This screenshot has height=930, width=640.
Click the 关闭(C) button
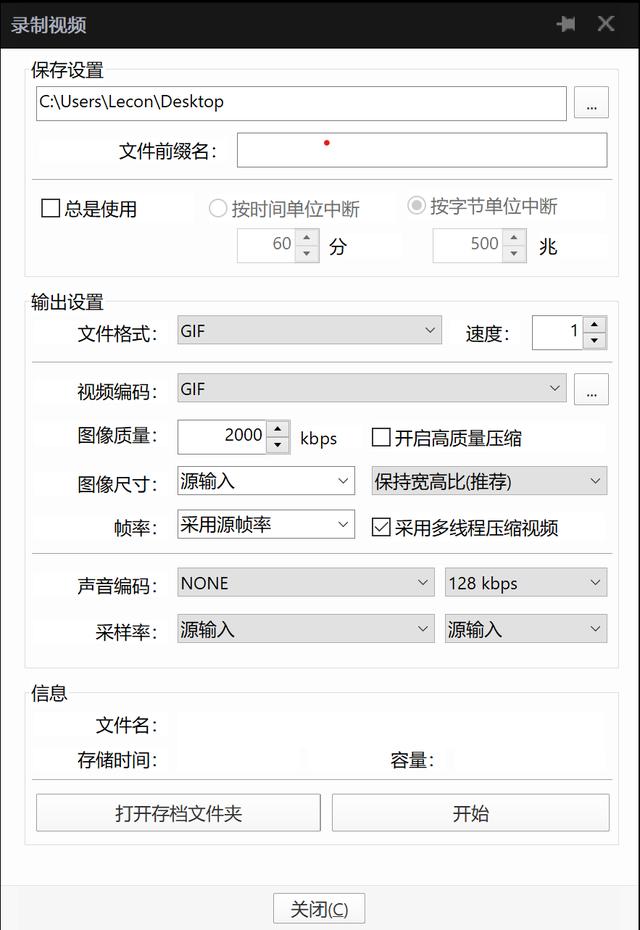[319, 909]
